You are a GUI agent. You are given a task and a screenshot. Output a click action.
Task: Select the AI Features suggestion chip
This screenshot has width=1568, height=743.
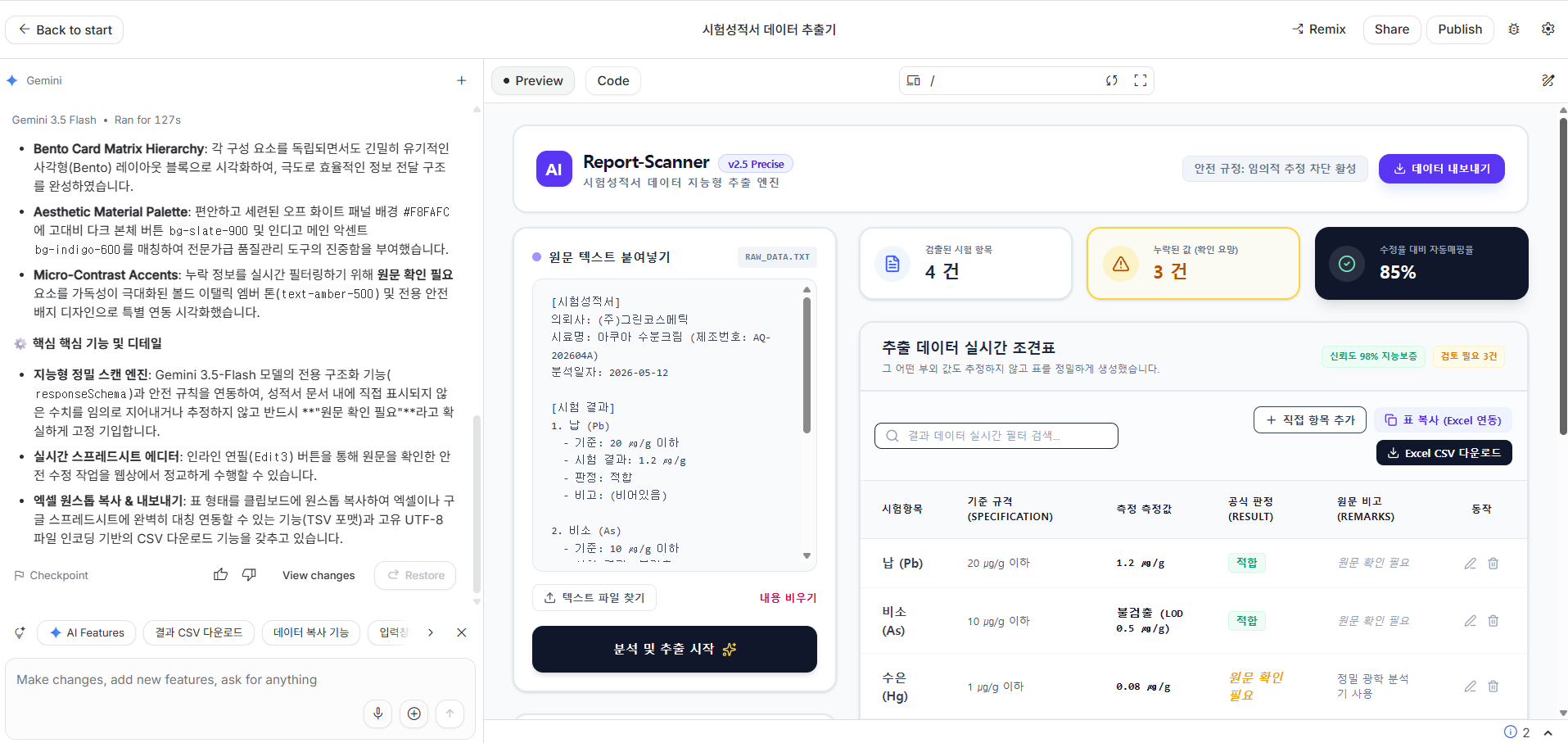[x=87, y=632]
